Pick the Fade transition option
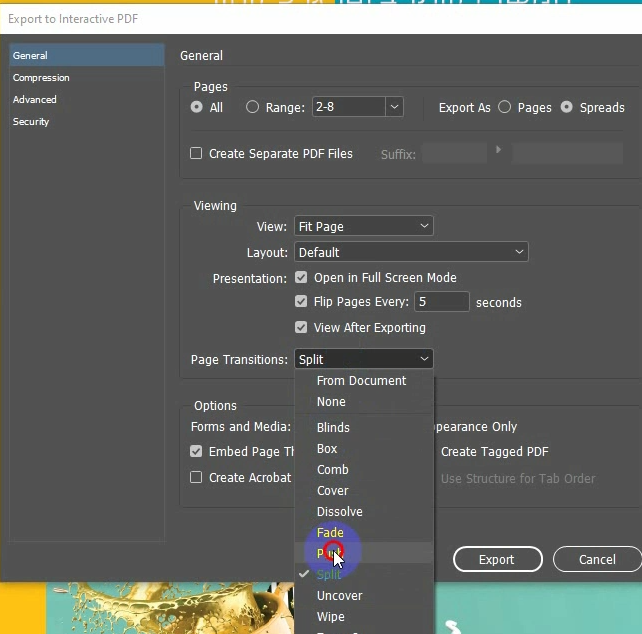 [x=330, y=533]
